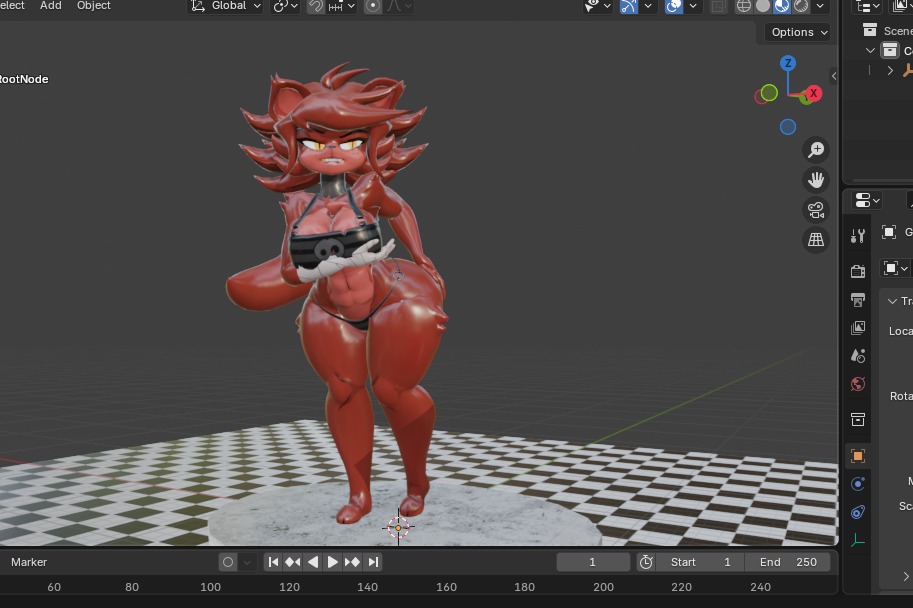The image size is (913, 608).
Task: Open the Marker menu in timeline
Action: pos(29,562)
